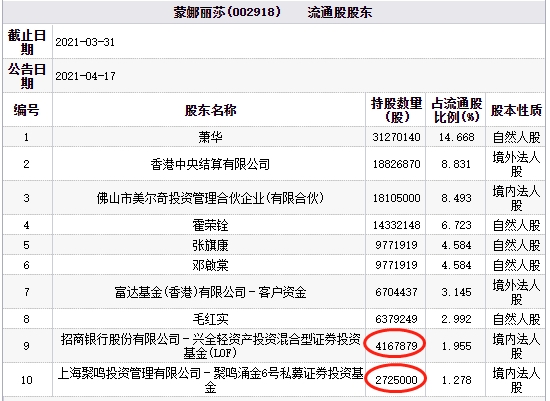This screenshot has height=401, width=550.
Task: Select share count 31270140
Action: click(396, 137)
